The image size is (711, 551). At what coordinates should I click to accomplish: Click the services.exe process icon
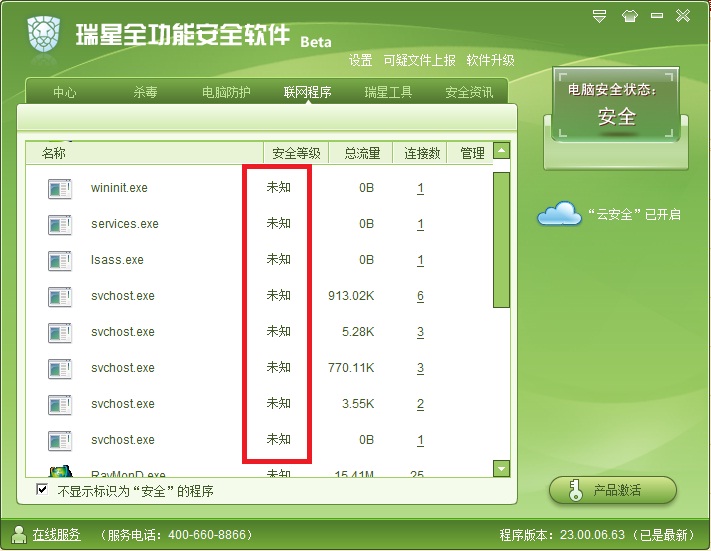coord(59,224)
